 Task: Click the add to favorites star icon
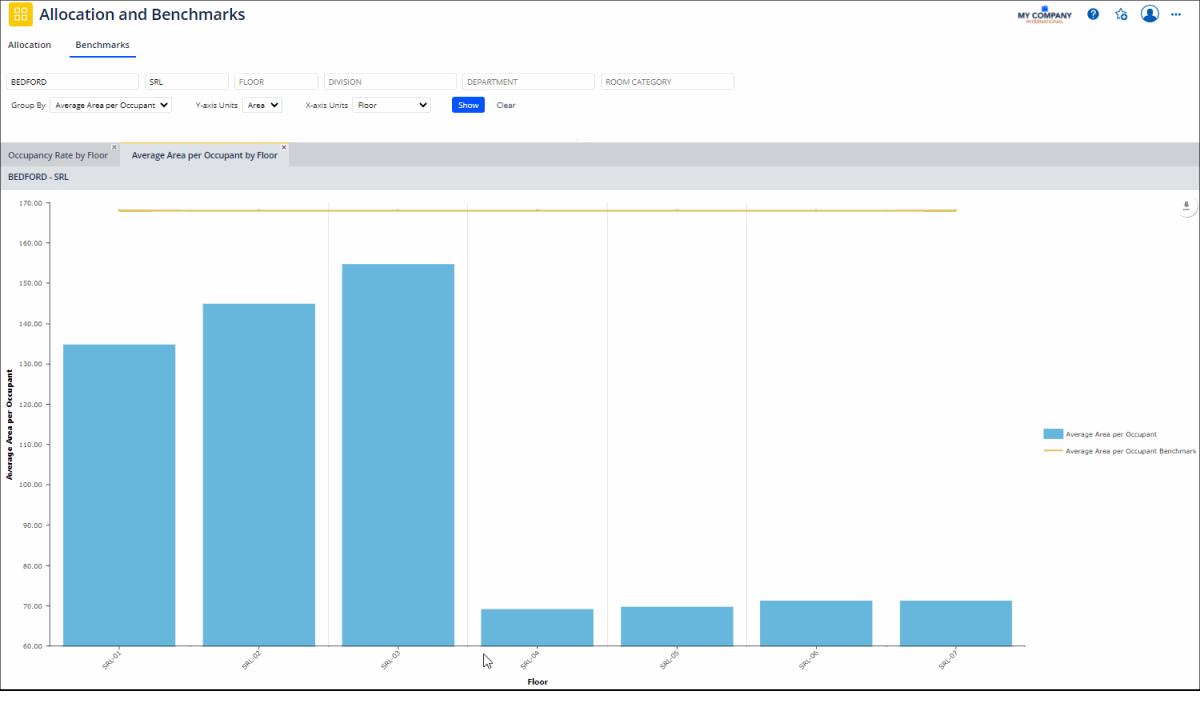pos(1121,14)
